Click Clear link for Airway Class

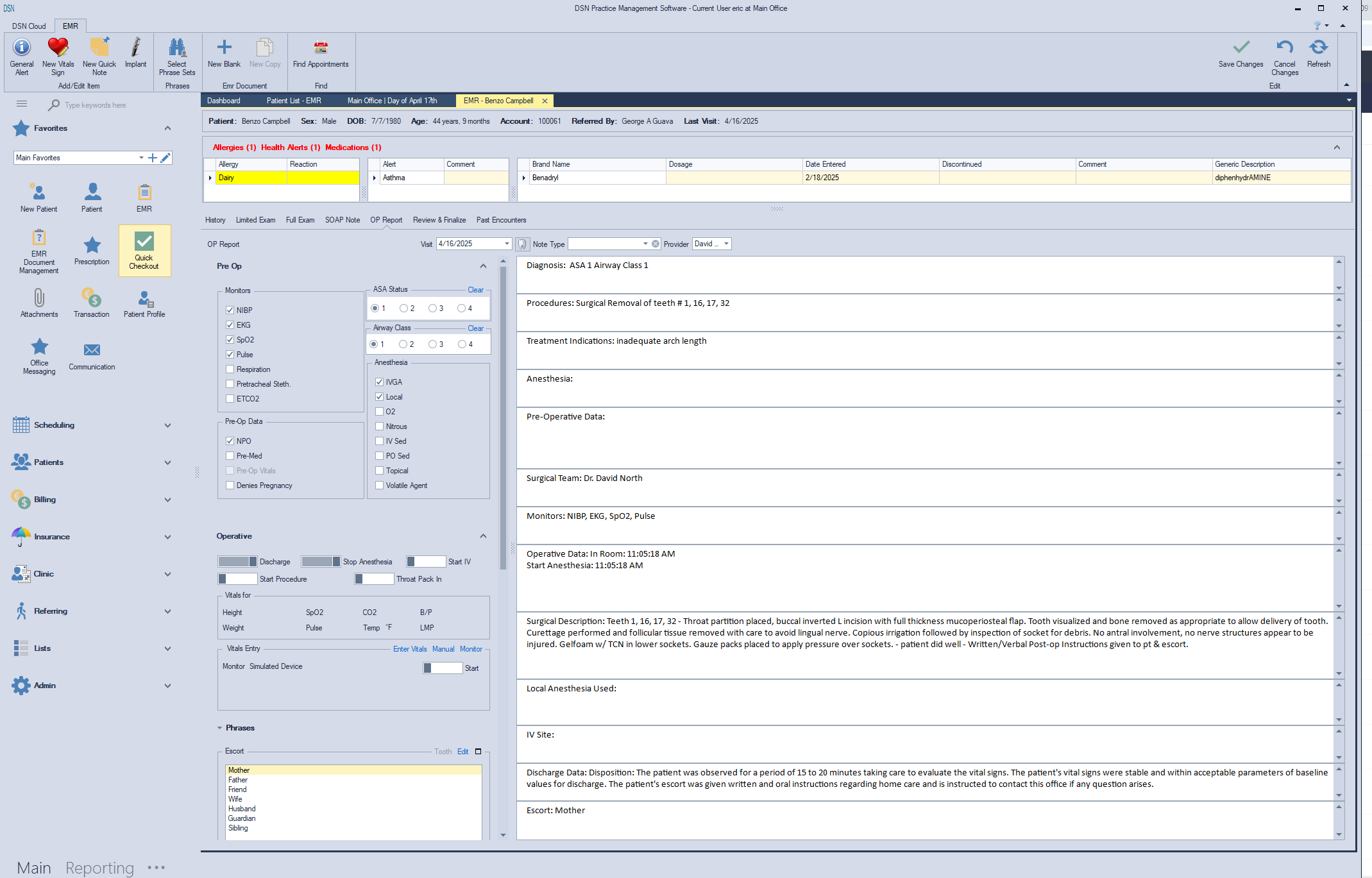point(475,328)
